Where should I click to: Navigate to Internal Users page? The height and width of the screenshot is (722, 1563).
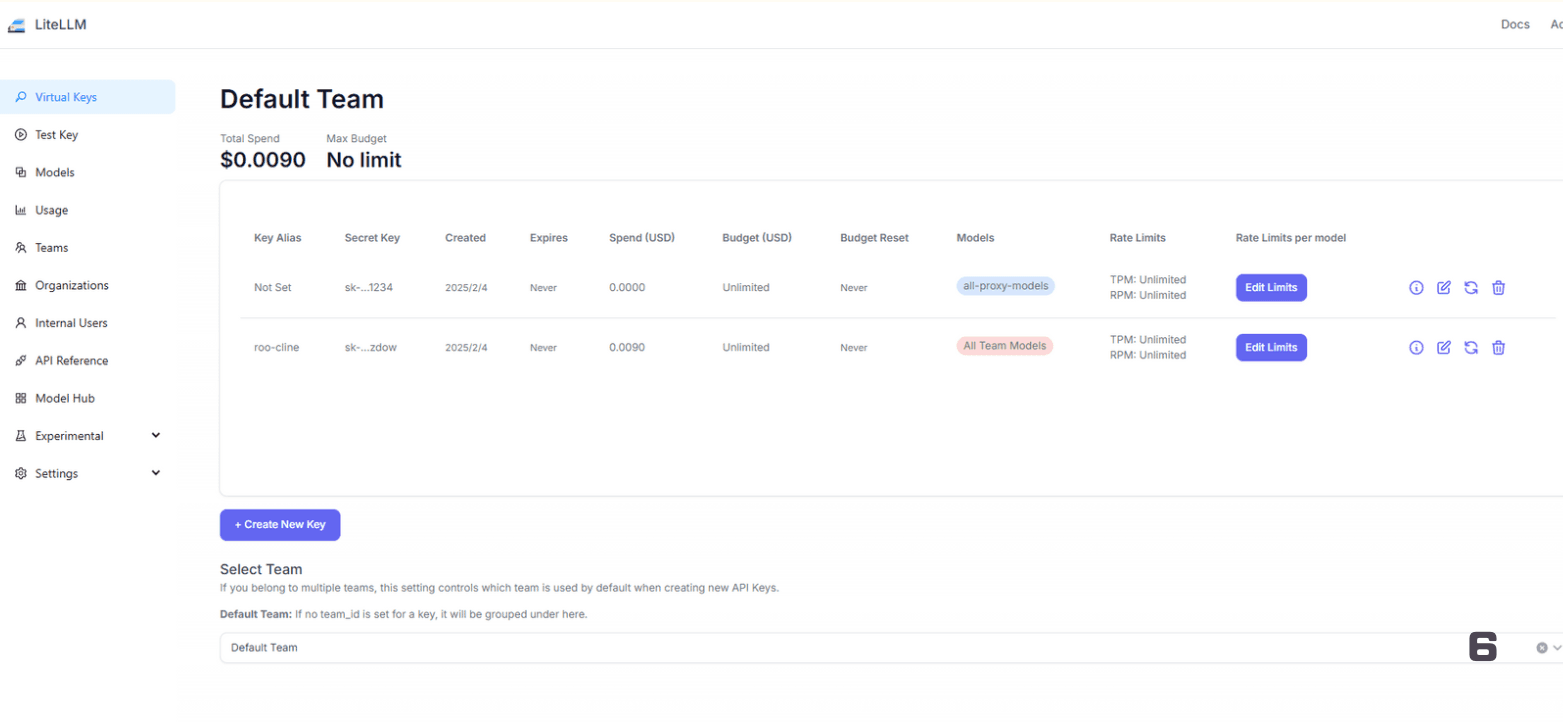coord(71,323)
